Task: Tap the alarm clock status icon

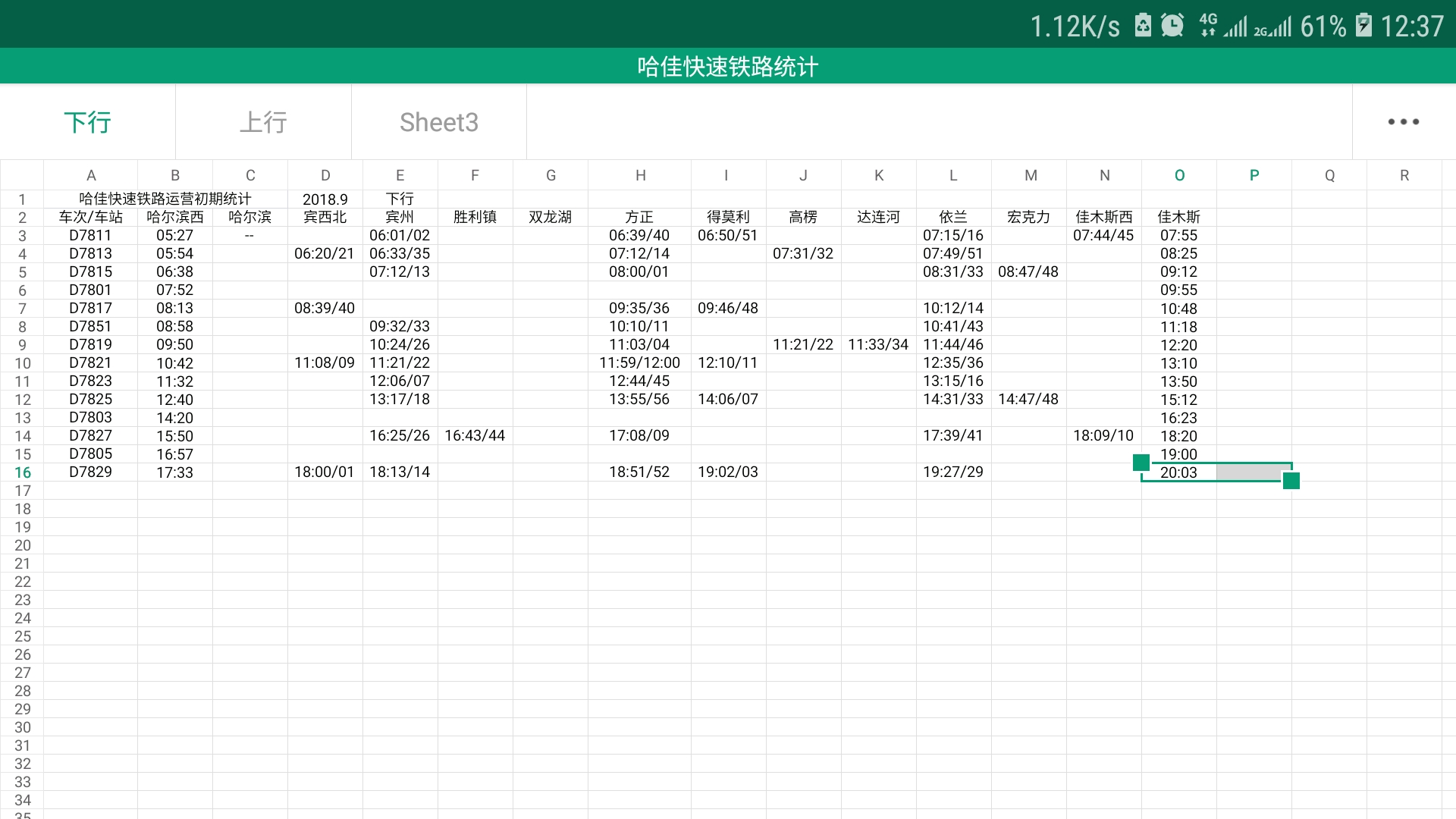Action: (1172, 26)
